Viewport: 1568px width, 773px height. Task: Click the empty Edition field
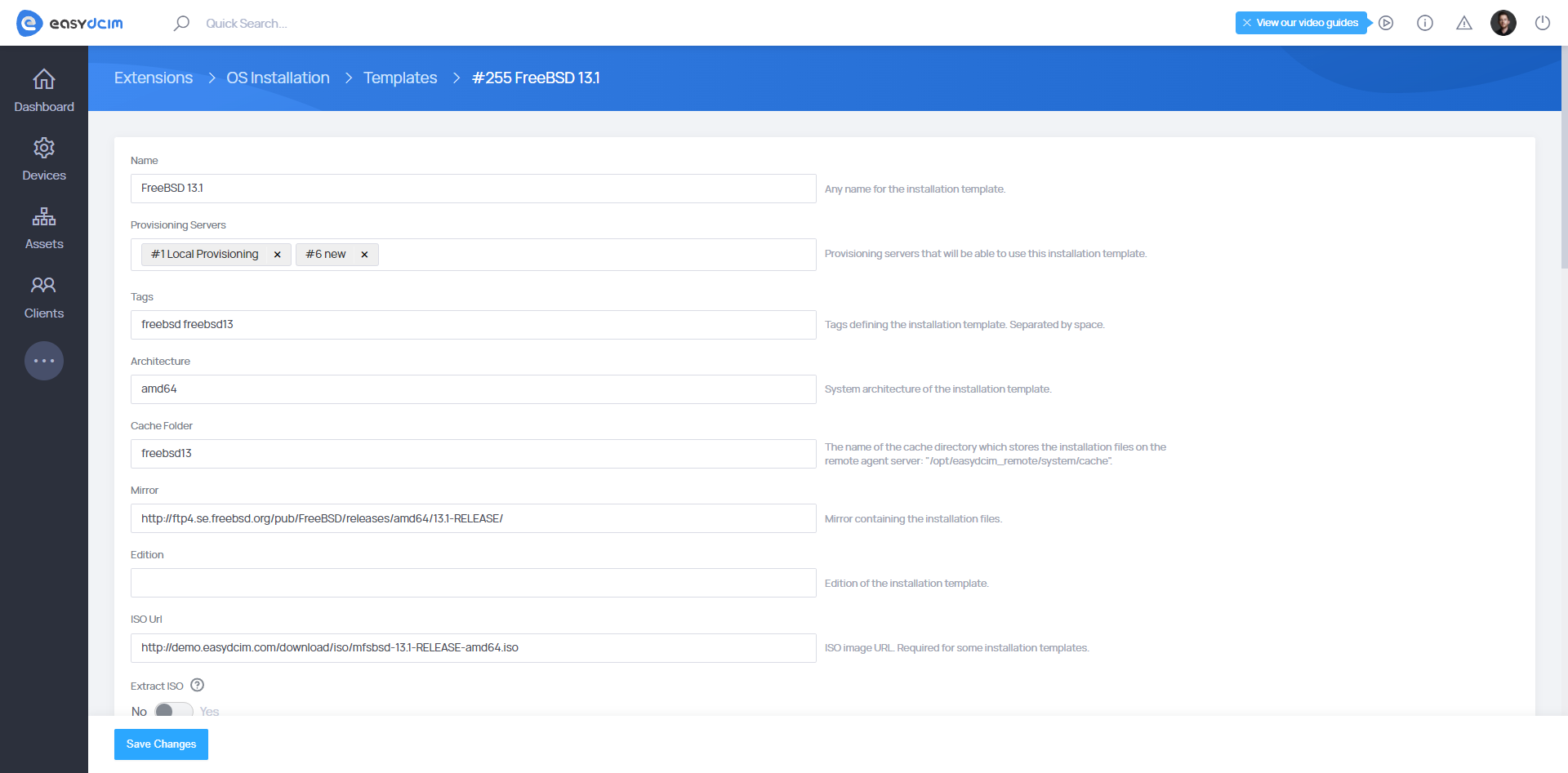[474, 583]
